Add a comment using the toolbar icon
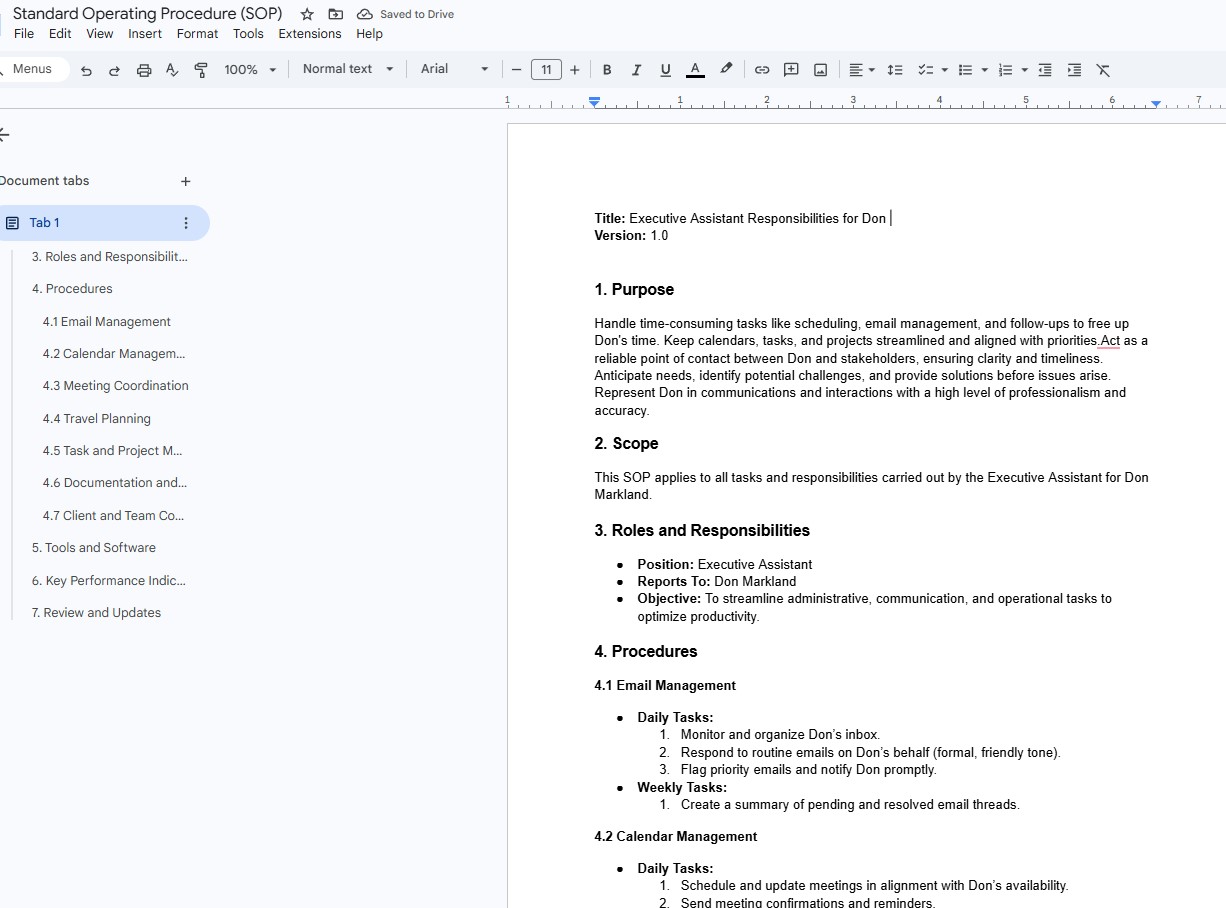Screen dimensions: 1226x908 [791, 70]
